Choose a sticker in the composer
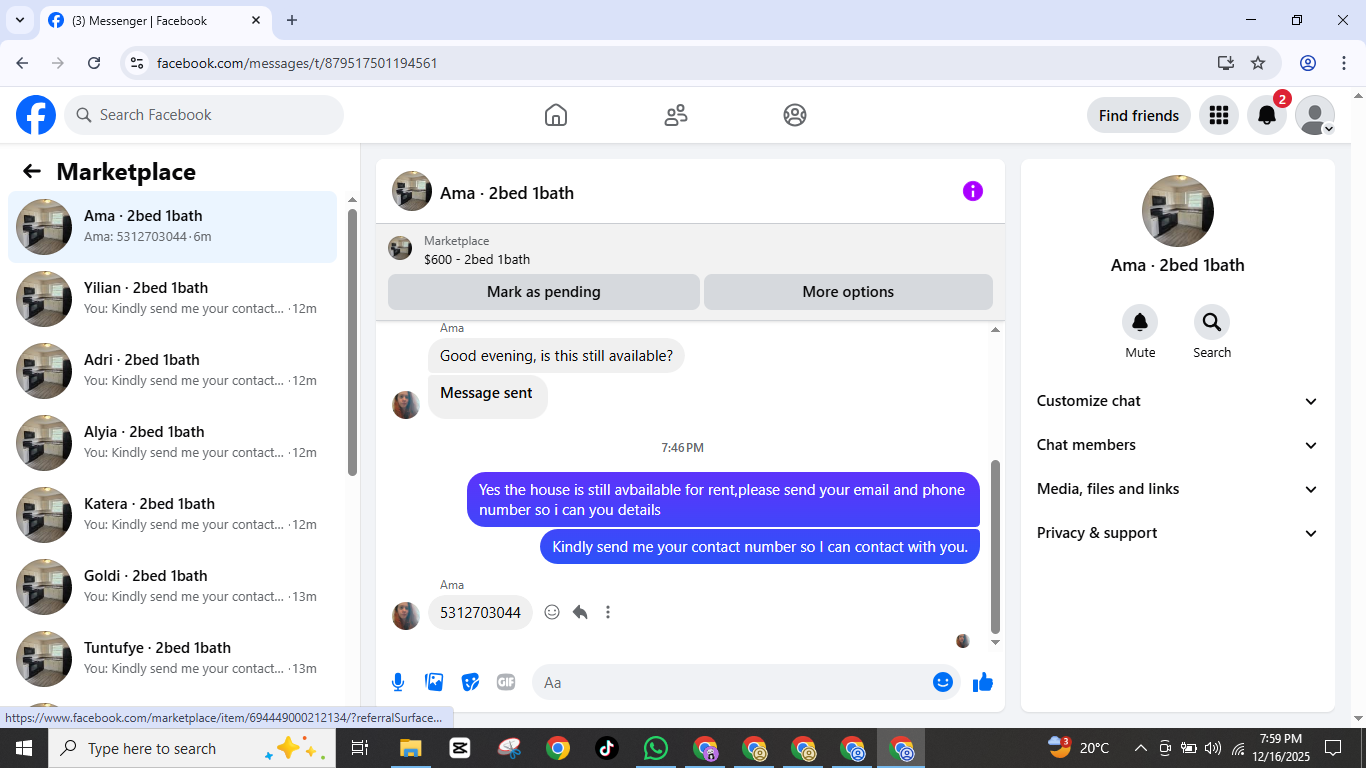The width and height of the screenshot is (1366, 768). click(x=470, y=682)
